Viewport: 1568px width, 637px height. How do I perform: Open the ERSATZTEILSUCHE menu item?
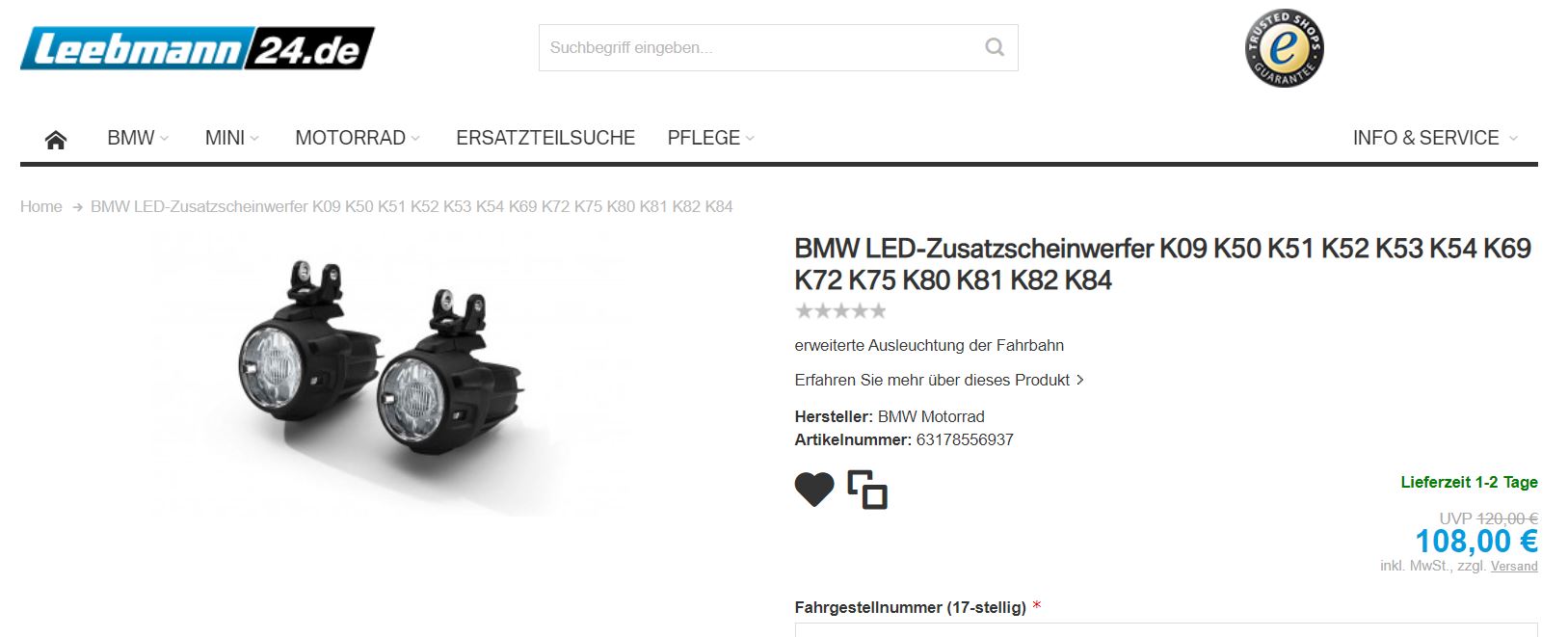[545, 138]
